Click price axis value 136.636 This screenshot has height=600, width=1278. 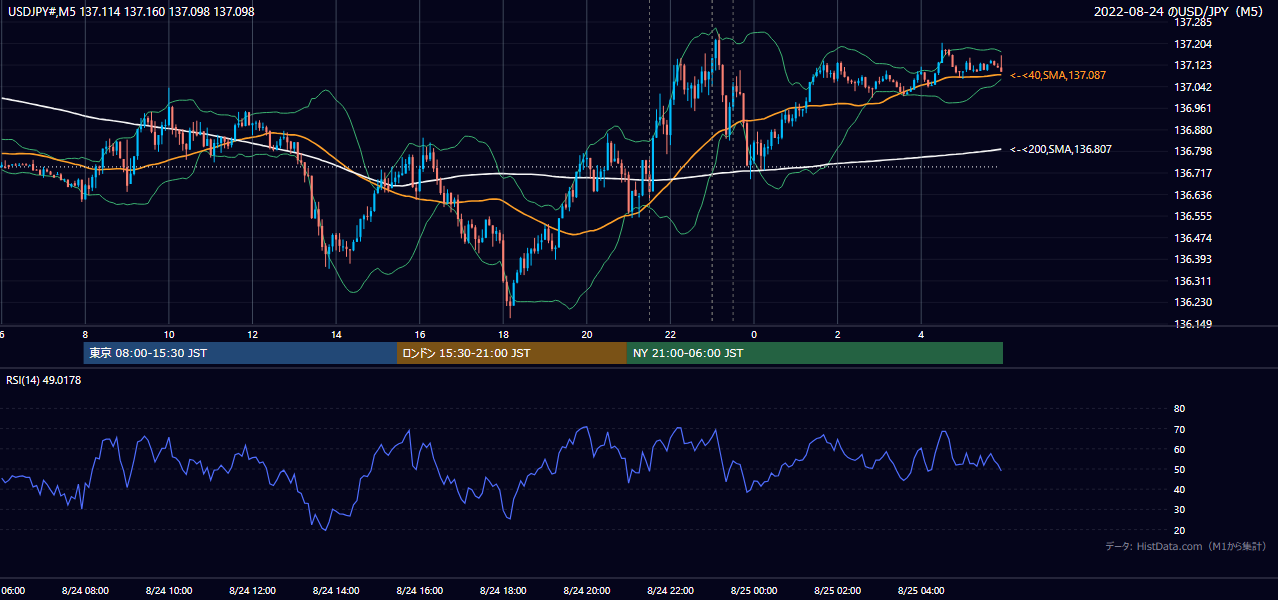[x=1194, y=195]
